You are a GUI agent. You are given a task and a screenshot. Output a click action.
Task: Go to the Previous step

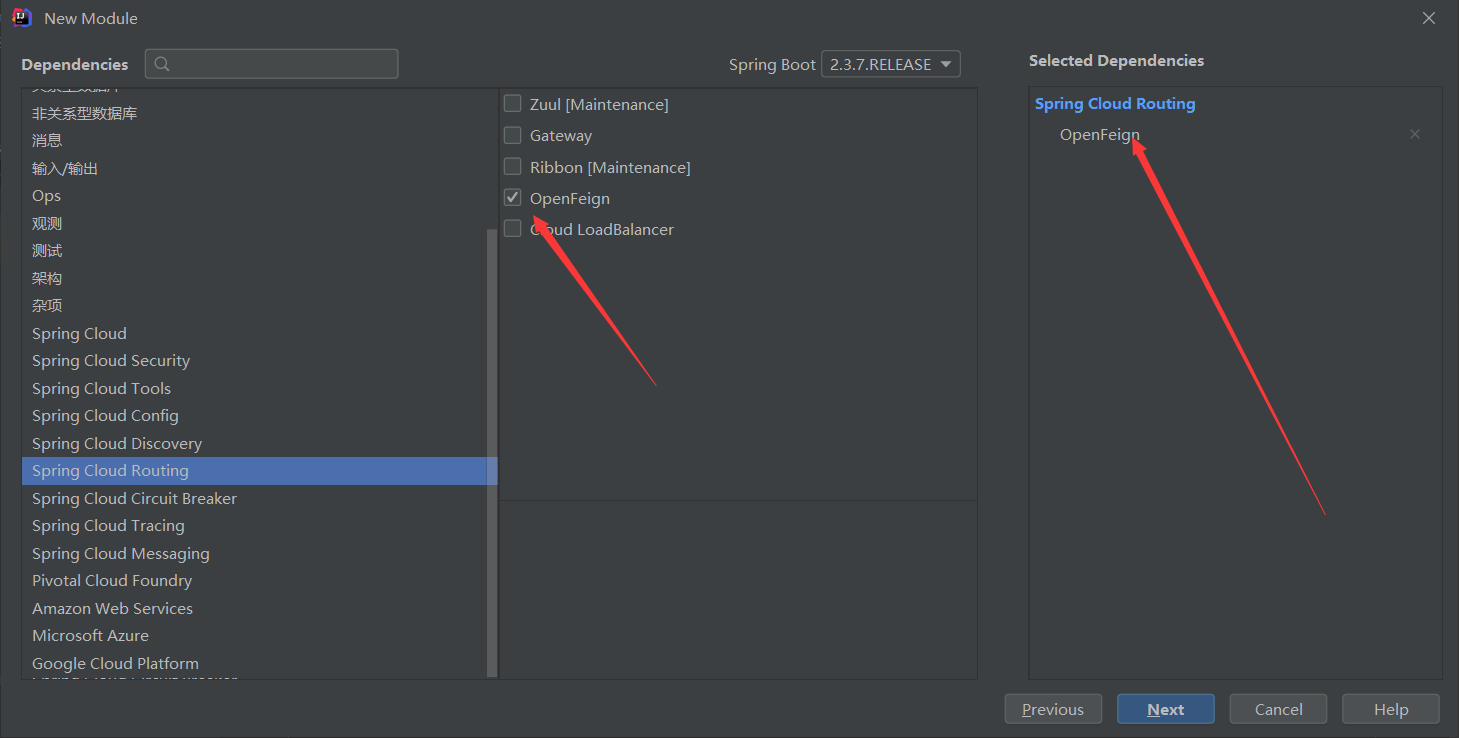click(1053, 709)
